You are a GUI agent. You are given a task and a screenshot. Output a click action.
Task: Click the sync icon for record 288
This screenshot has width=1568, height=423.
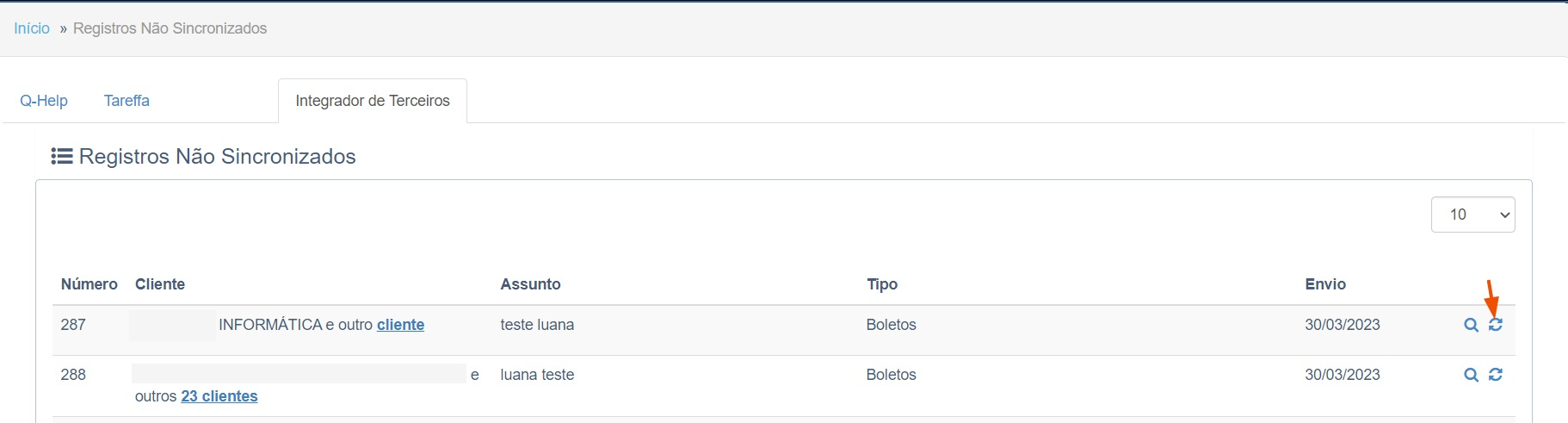1496,375
